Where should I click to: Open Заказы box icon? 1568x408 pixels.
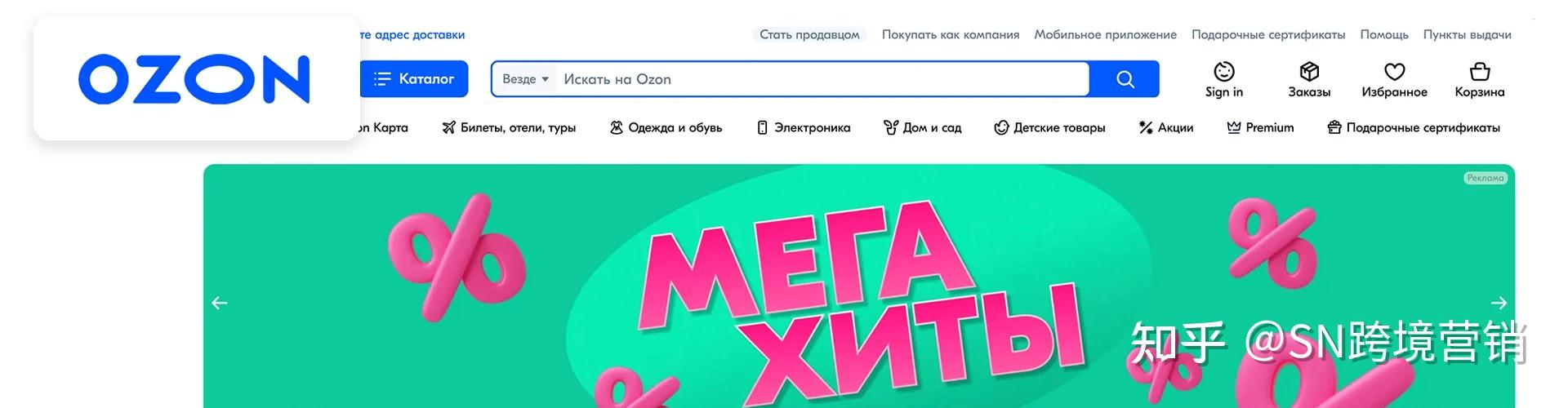click(x=1309, y=71)
